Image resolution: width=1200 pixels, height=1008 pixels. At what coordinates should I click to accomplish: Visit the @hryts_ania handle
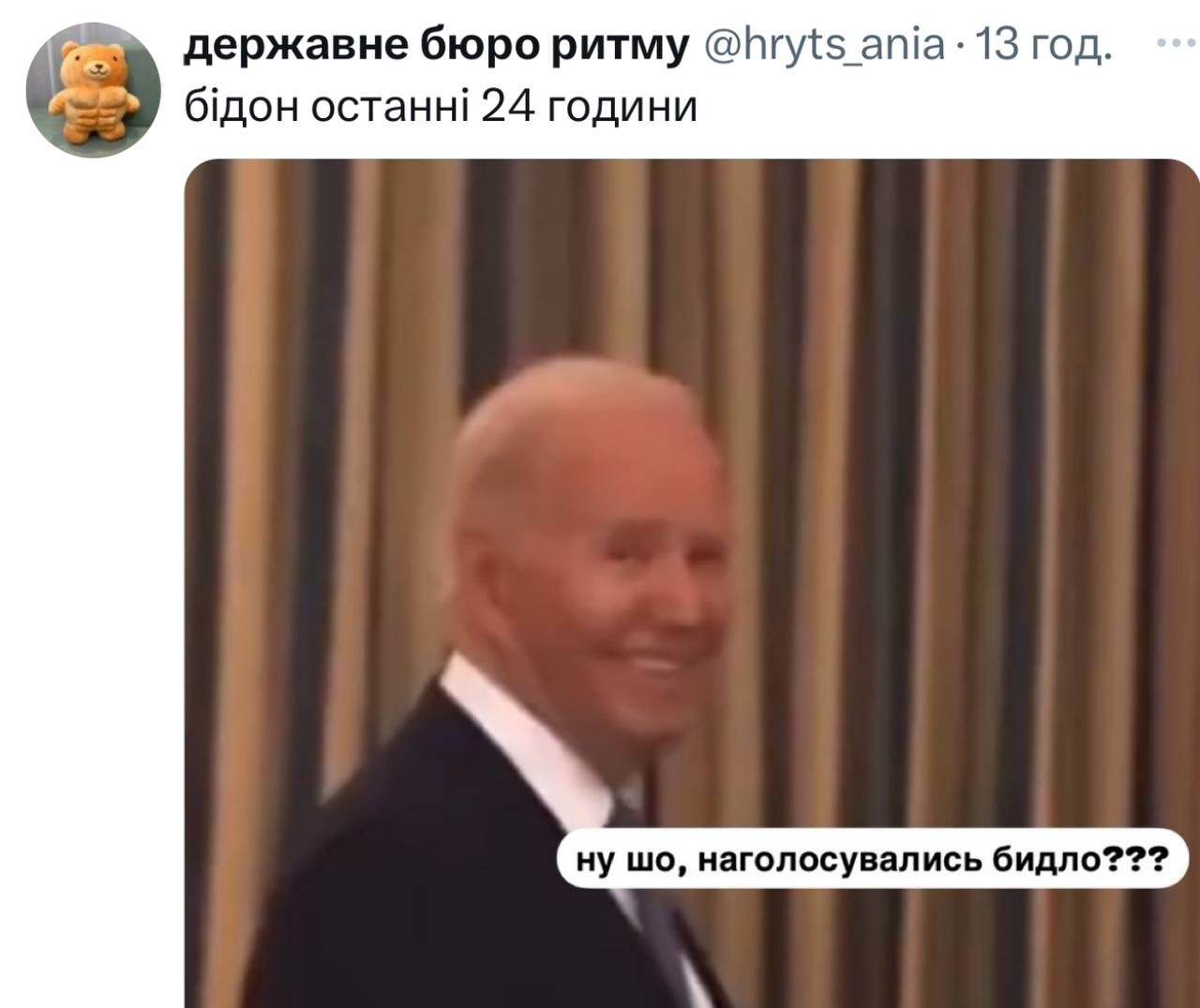[824, 44]
